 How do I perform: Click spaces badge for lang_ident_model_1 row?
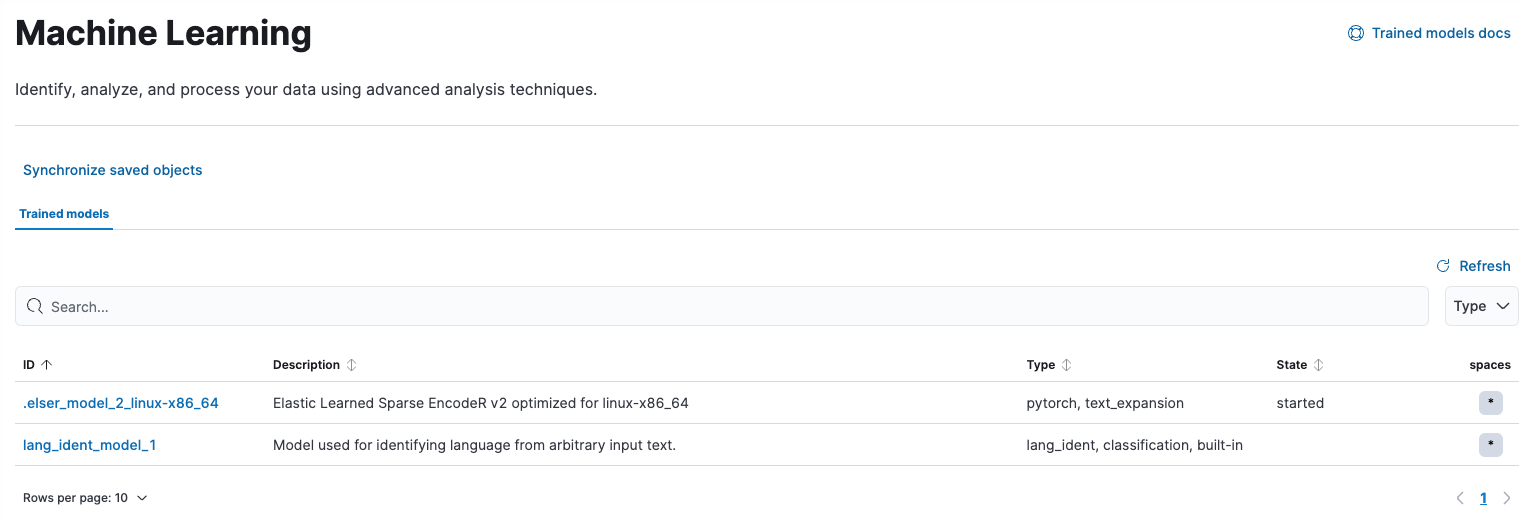pyautogui.click(x=1490, y=445)
